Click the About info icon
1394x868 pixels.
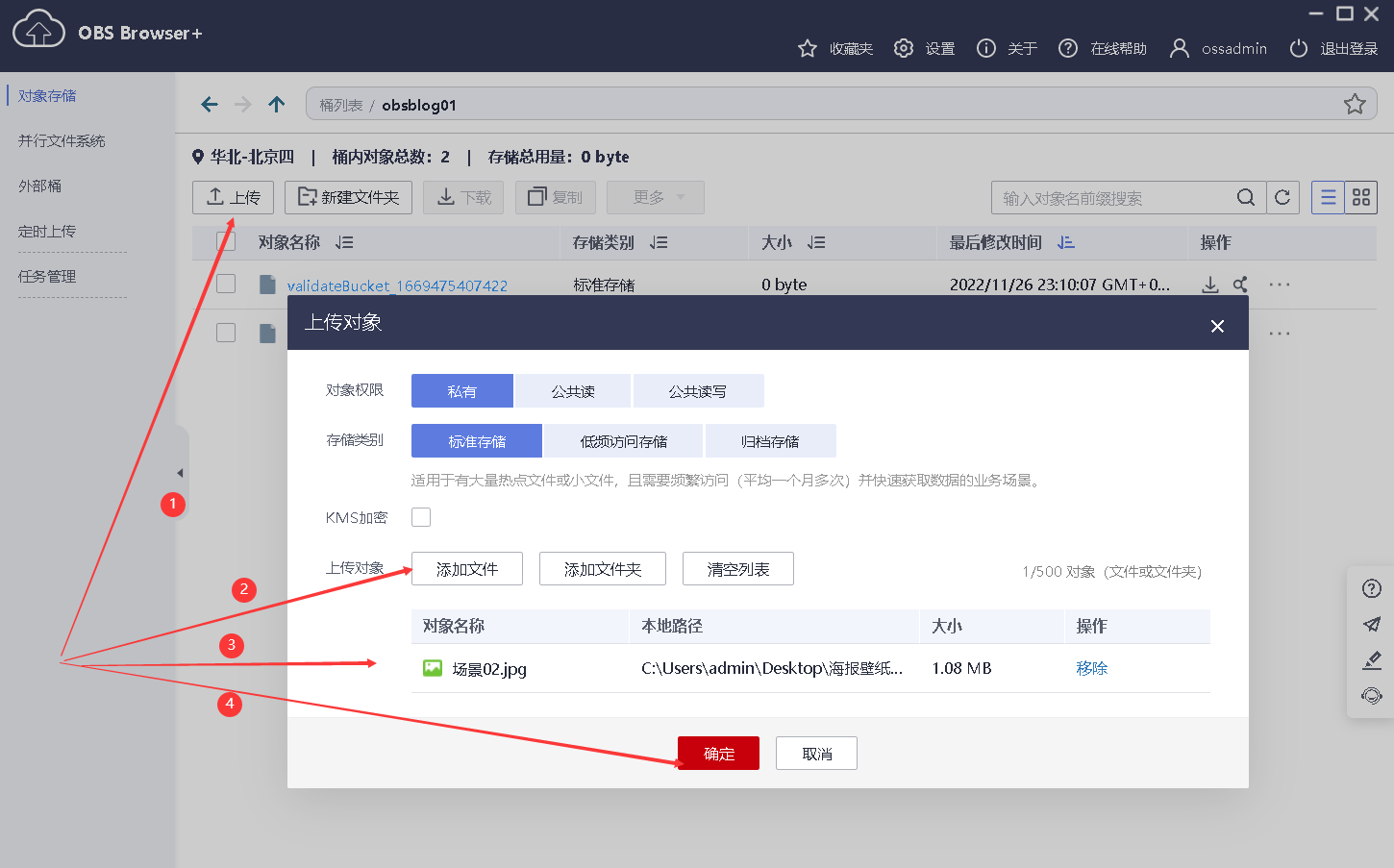986,48
